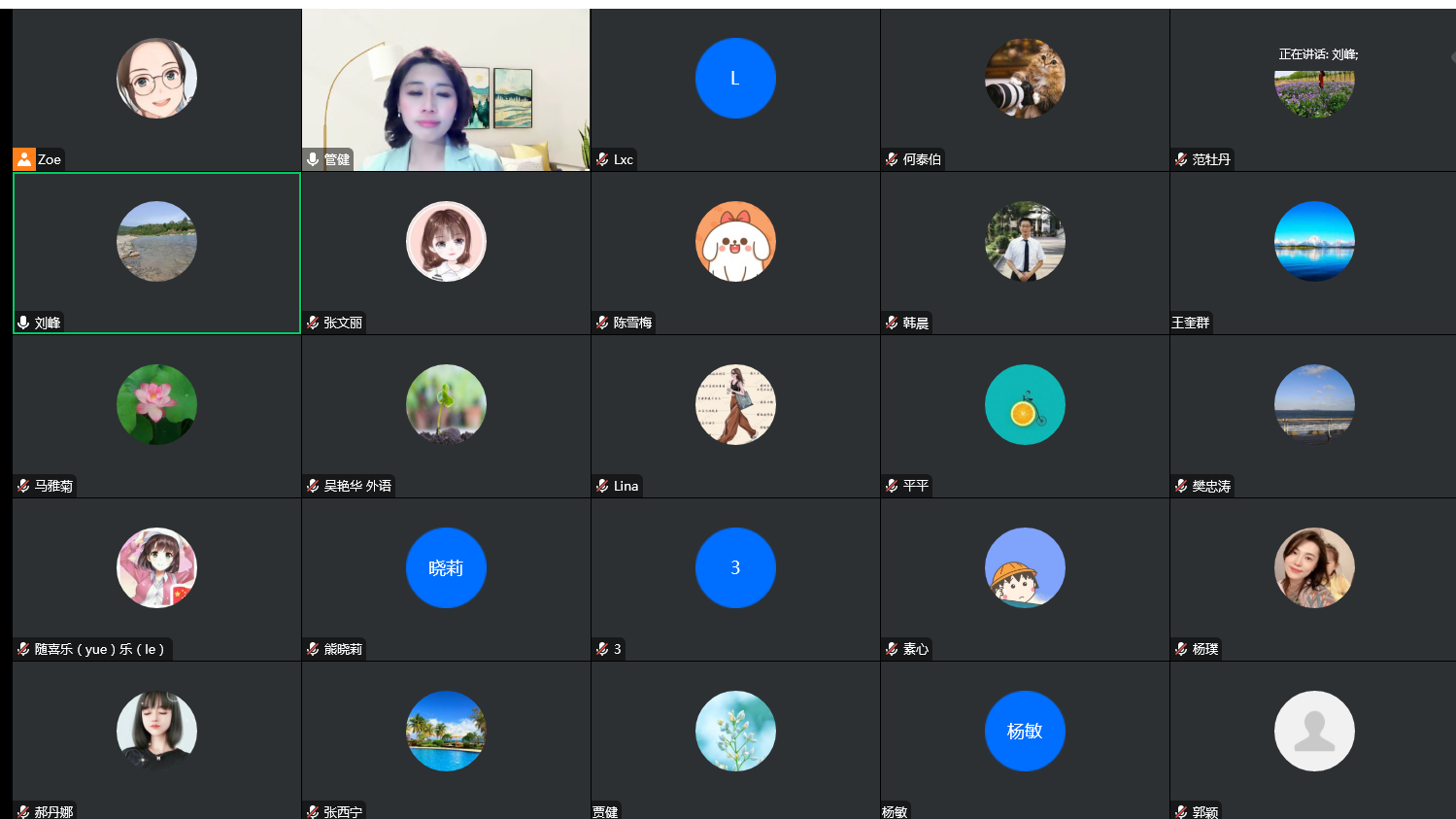1456x819 pixels.
Task: Click the 吴艳华 外语 name label
Action: tap(357, 486)
